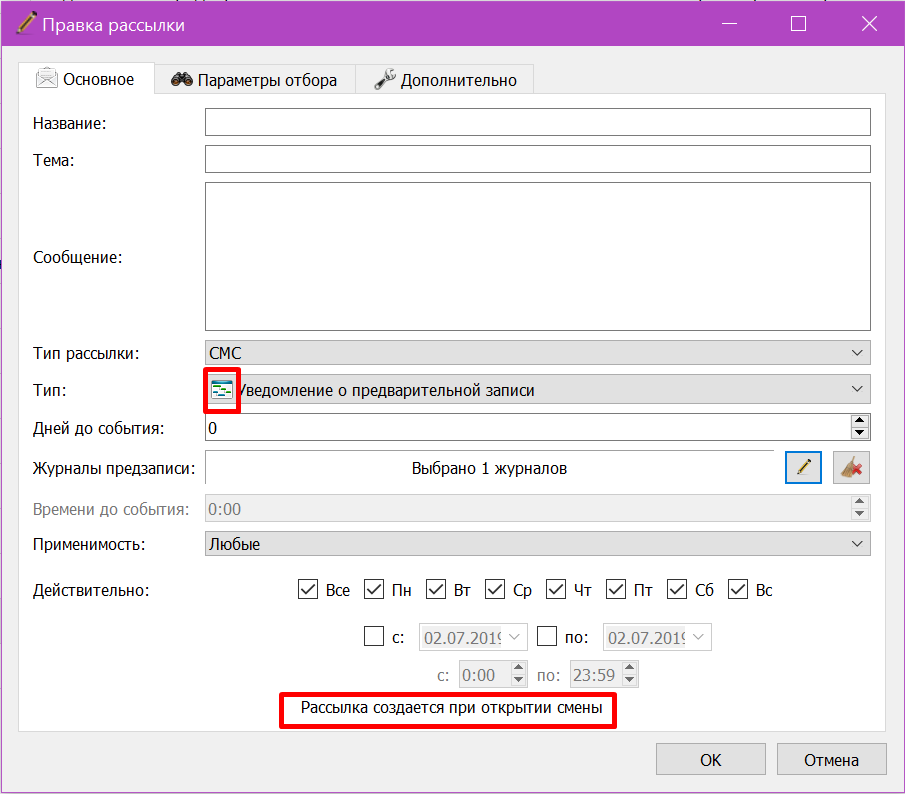The height and width of the screenshot is (794, 905).
Task: Click the Рассылка создается при открытии смены text
Action: coord(451,707)
